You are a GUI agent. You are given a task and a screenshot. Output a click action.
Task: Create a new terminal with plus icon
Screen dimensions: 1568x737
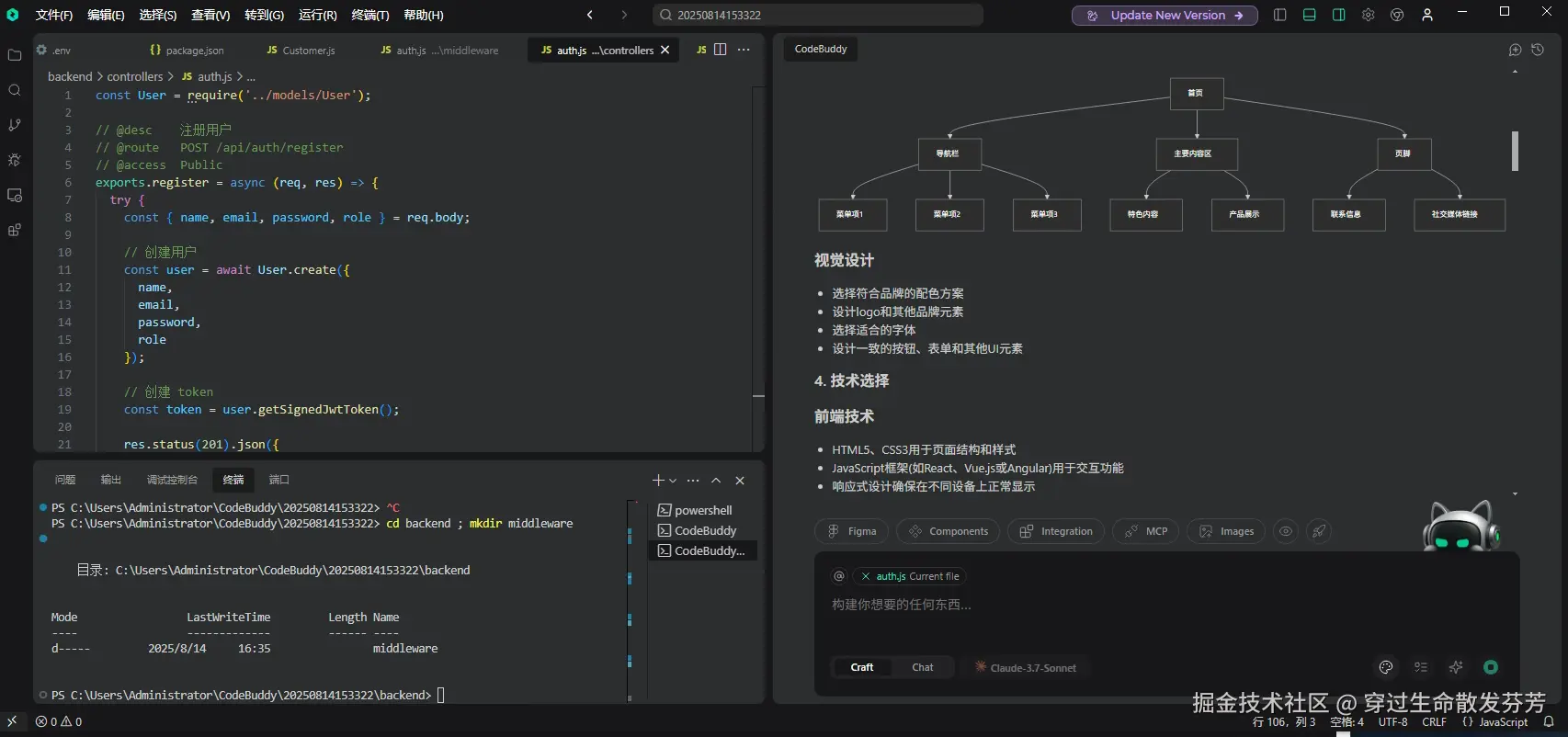tap(658, 481)
